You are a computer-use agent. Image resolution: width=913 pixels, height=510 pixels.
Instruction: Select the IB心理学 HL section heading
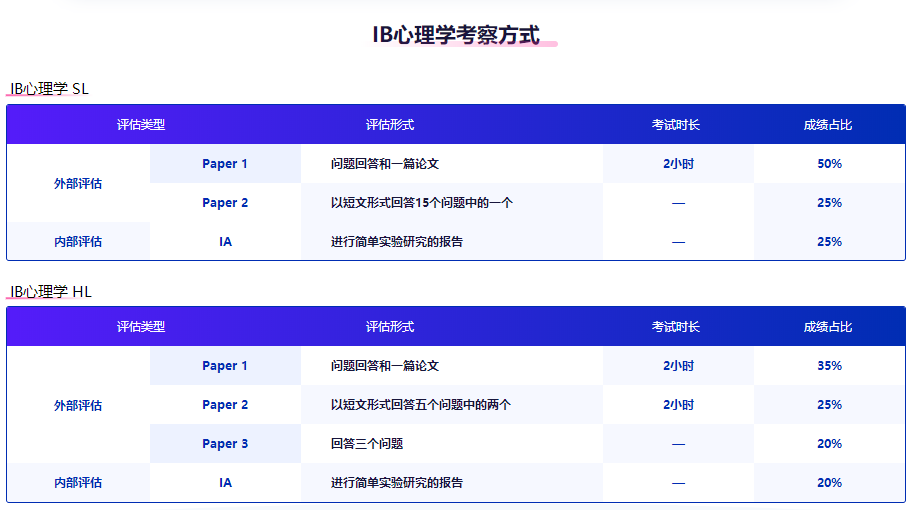click(x=51, y=291)
